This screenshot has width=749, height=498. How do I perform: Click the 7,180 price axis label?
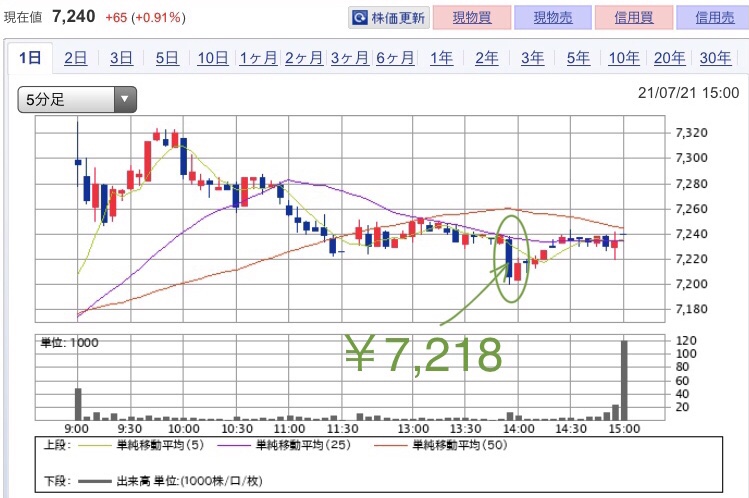691,309
